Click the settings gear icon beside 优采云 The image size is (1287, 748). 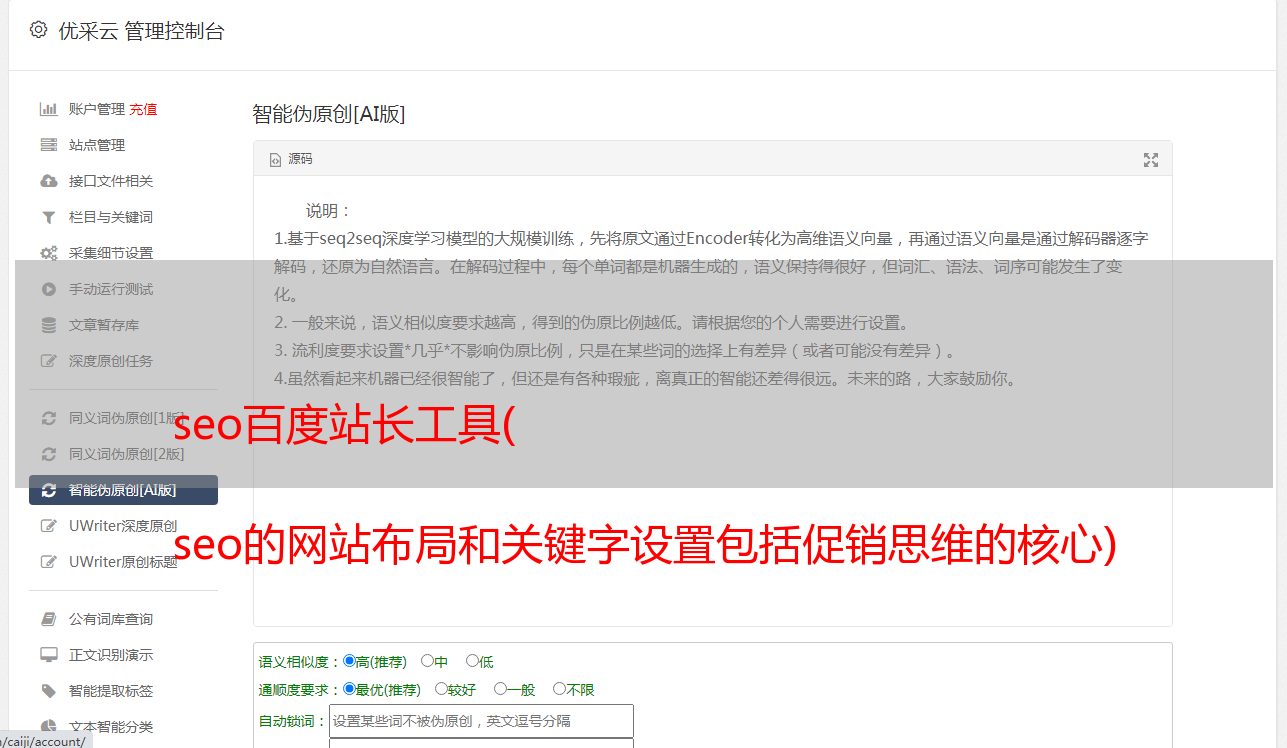(38, 30)
